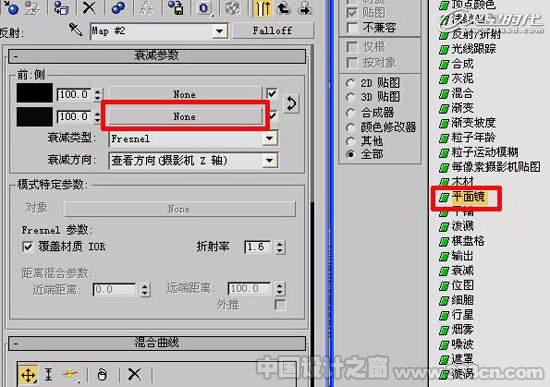
Task: Expand the Map #2 name dropdown
Action: (x=220, y=31)
